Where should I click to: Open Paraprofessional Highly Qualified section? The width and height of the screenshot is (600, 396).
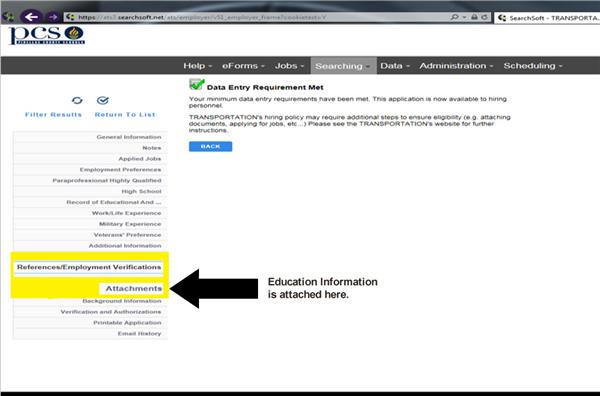pos(90,180)
